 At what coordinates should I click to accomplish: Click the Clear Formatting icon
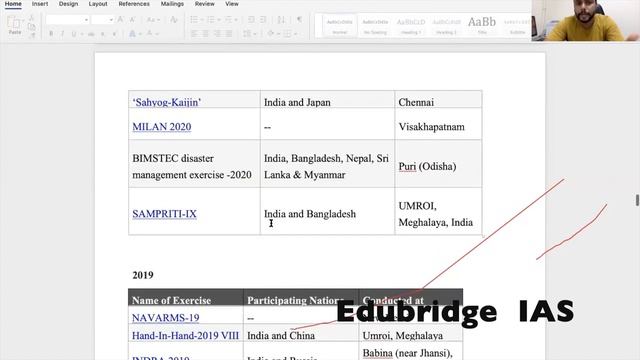pos(173,20)
